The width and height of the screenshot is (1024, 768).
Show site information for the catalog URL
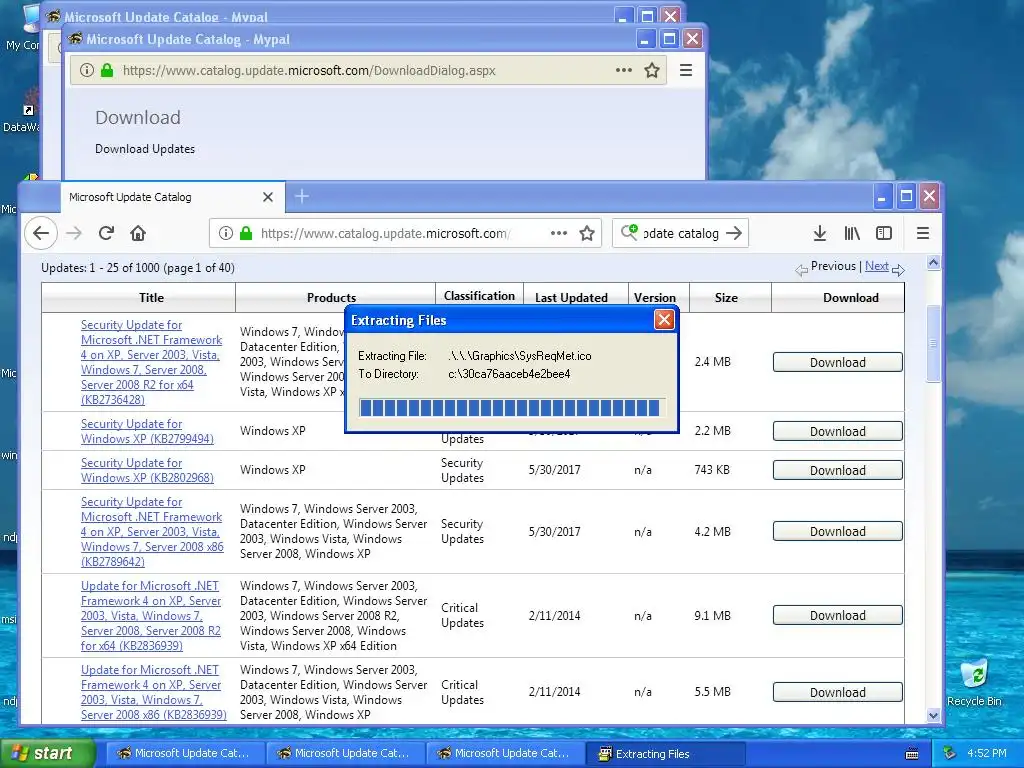(x=225, y=233)
